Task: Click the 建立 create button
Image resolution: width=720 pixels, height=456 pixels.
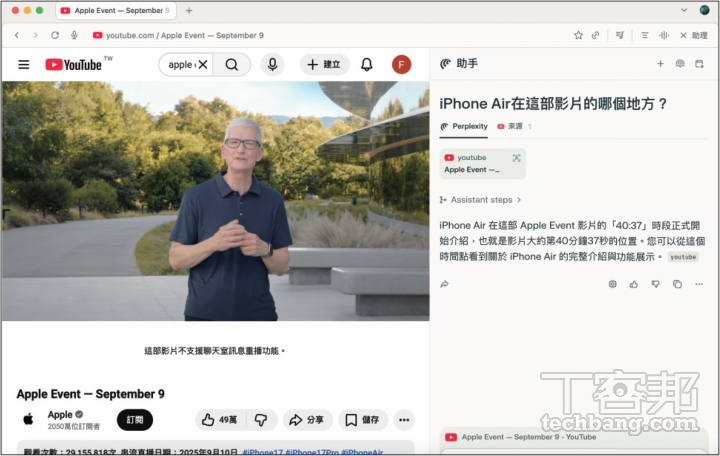Action: tap(324, 65)
